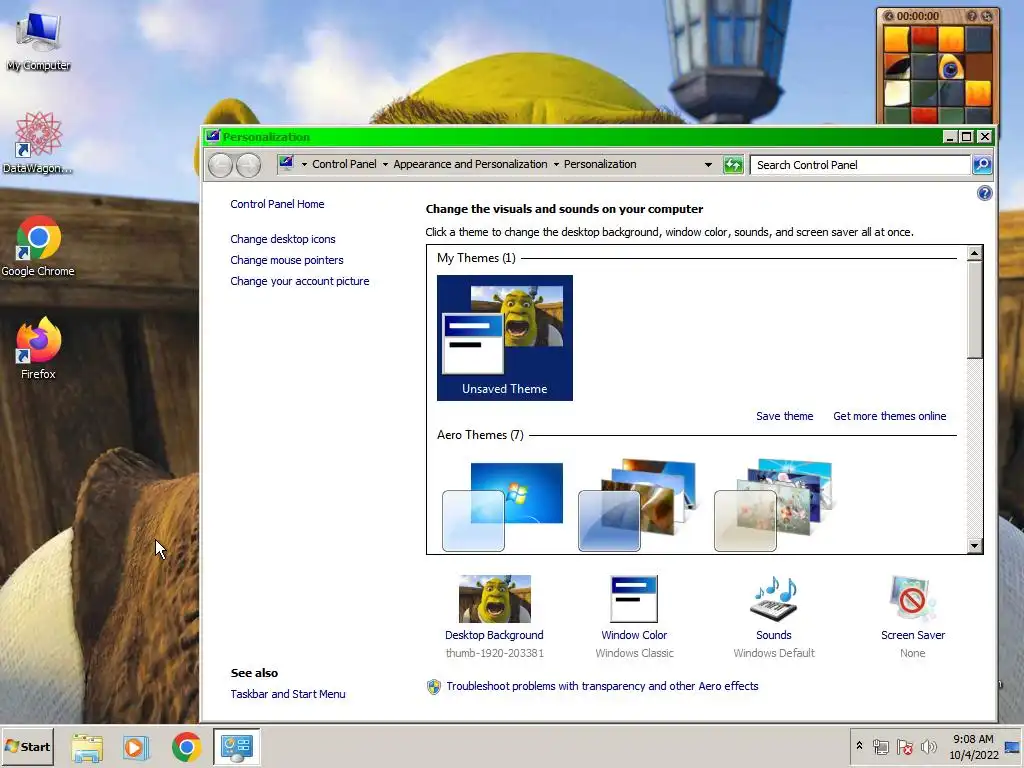Launch Google Chrome from desktop shortcut
Screen dimensions: 1024x768
coord(38,246)
